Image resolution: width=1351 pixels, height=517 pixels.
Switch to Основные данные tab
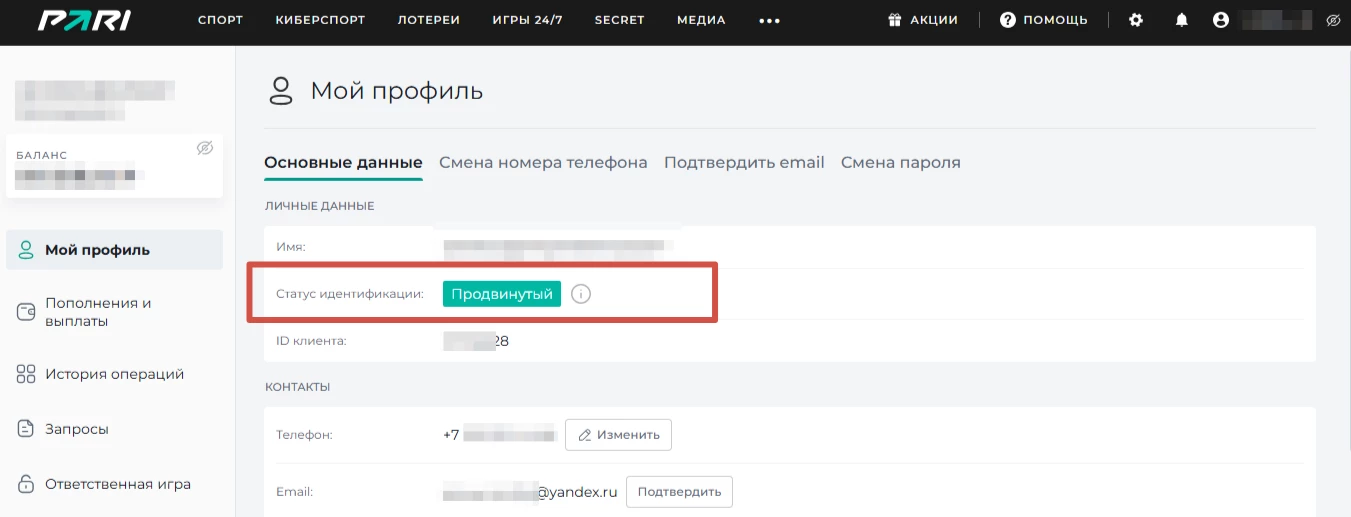click(343, 162)
